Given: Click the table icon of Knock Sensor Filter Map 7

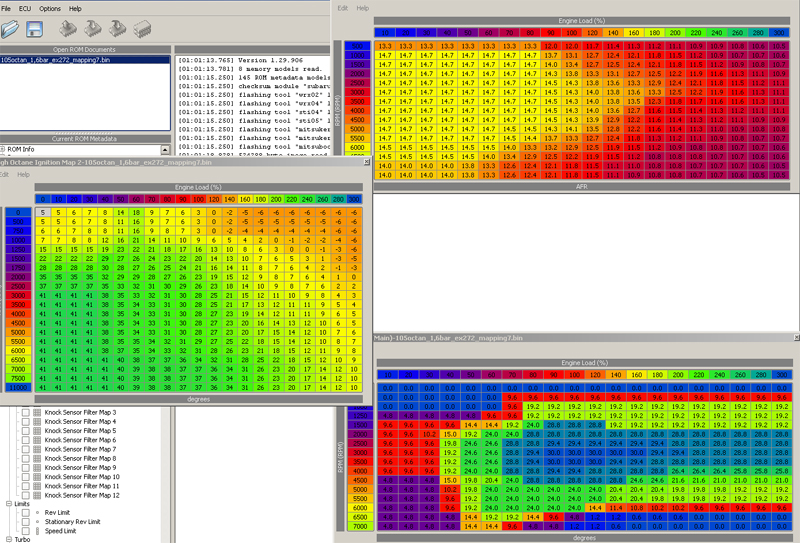Looking at the screenshot, I should click(x=37, y=449).
